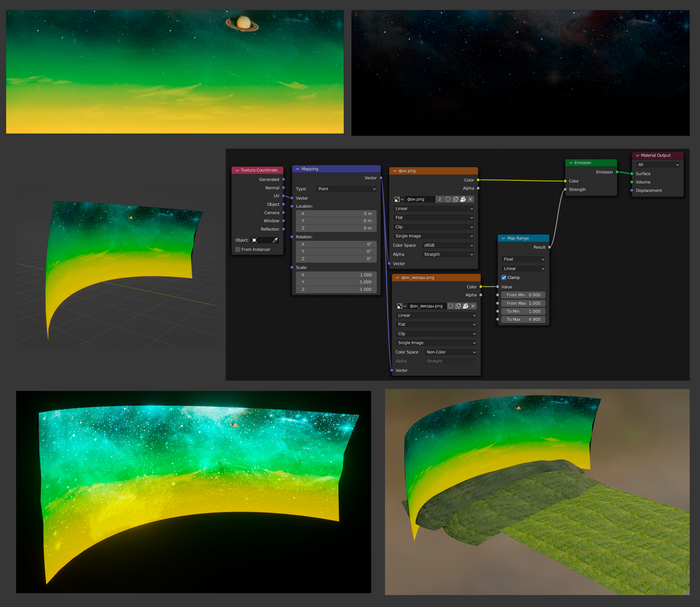Uncheck Clamp in Map Range node
The width and height of the screenshot is (700, 607).
tap(504, 277)
